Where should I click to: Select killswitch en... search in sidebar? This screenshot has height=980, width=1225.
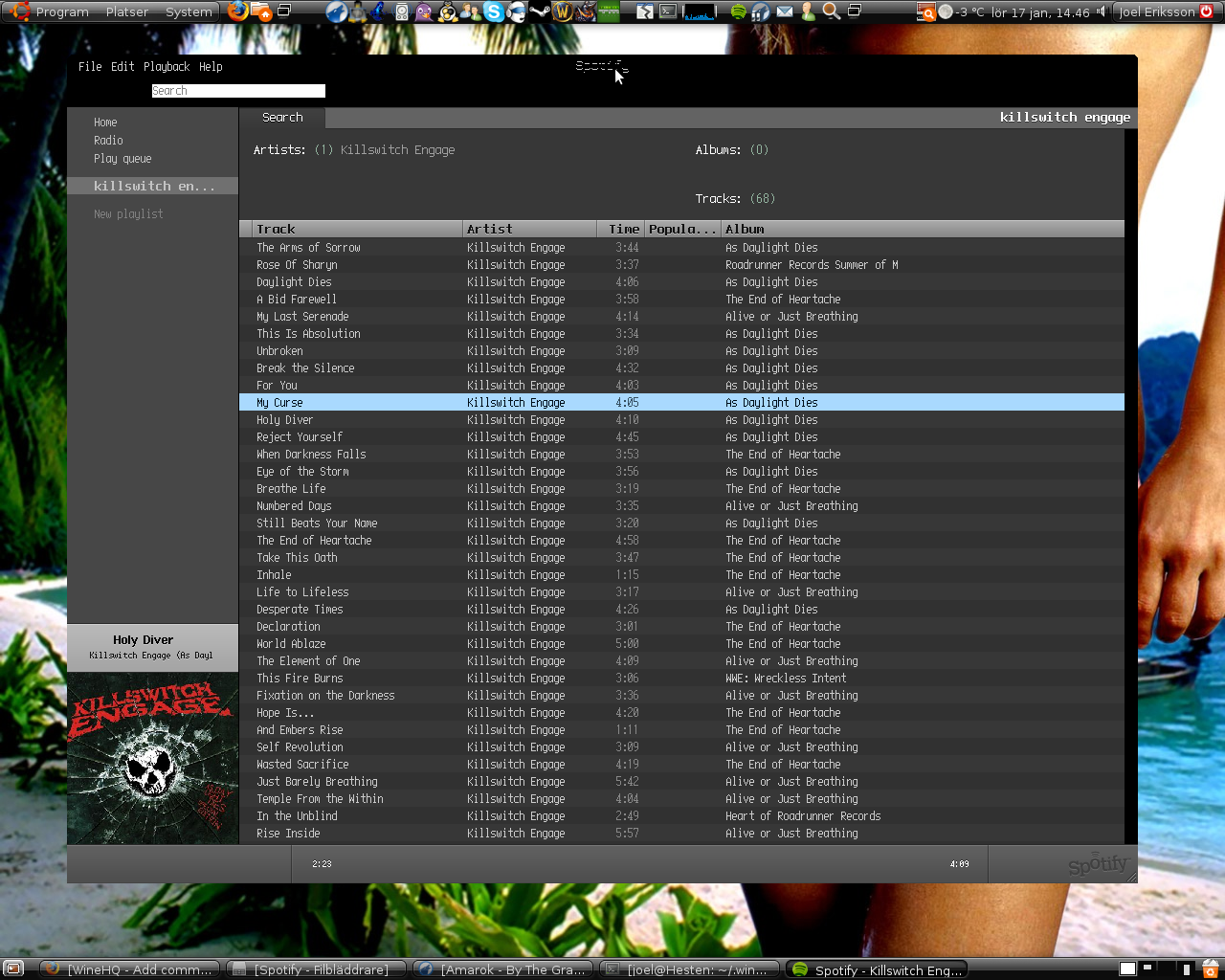click(x=153, y=187)
